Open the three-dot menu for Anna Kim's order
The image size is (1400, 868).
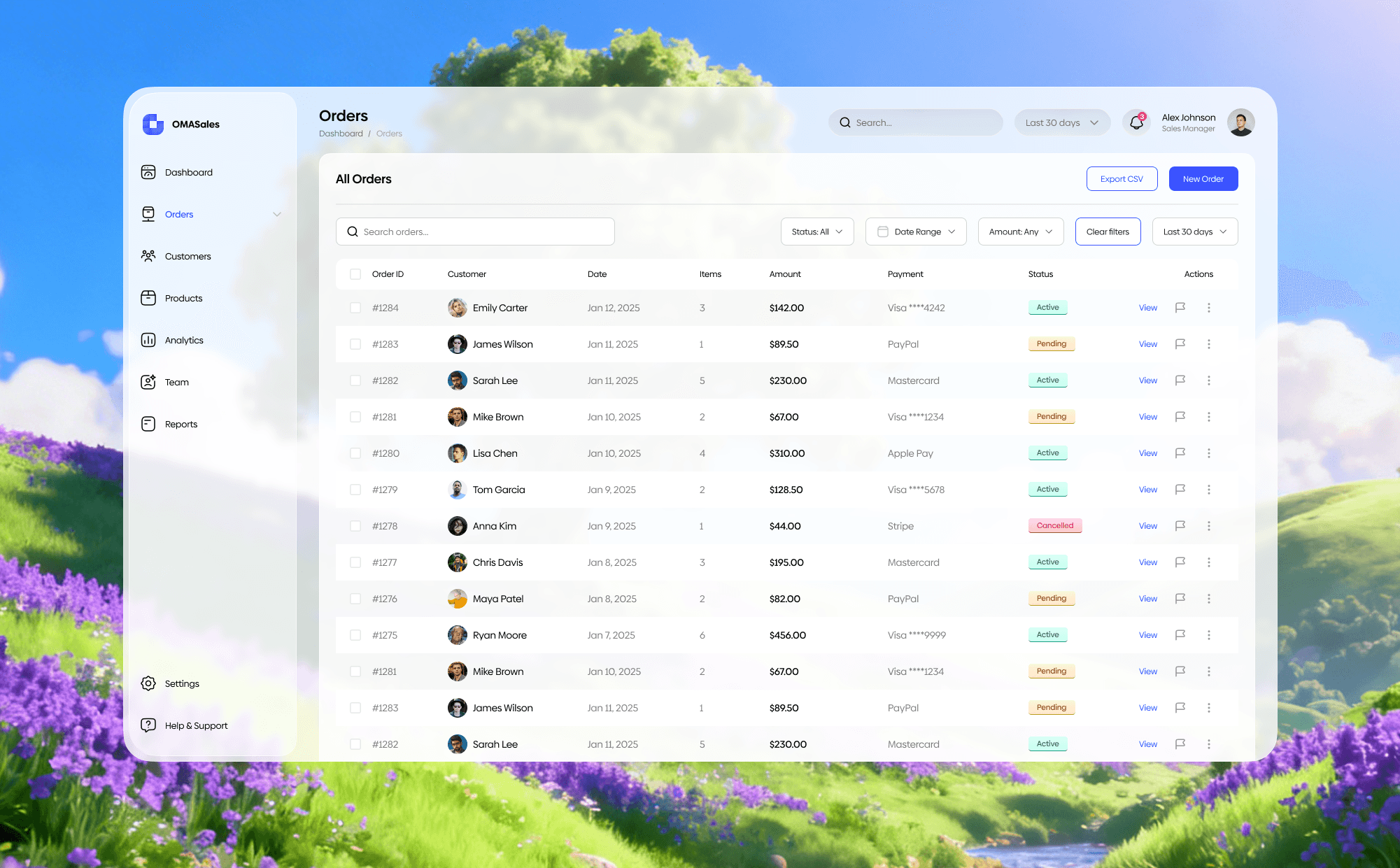click(1208, 526)
